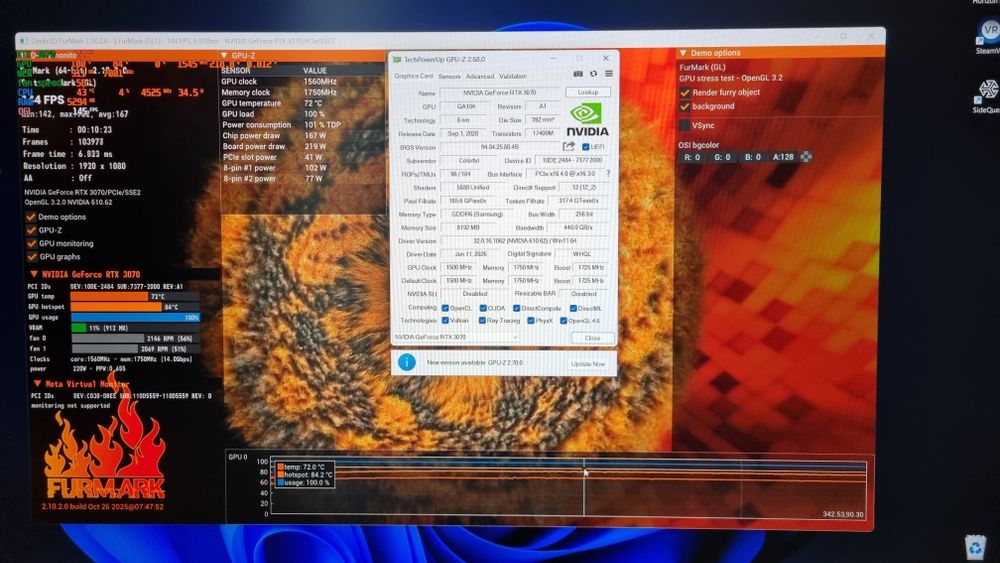Viewport: 1000px width, 563px height.
Task: Click the blue info icon in update banner
Action: 407,362
